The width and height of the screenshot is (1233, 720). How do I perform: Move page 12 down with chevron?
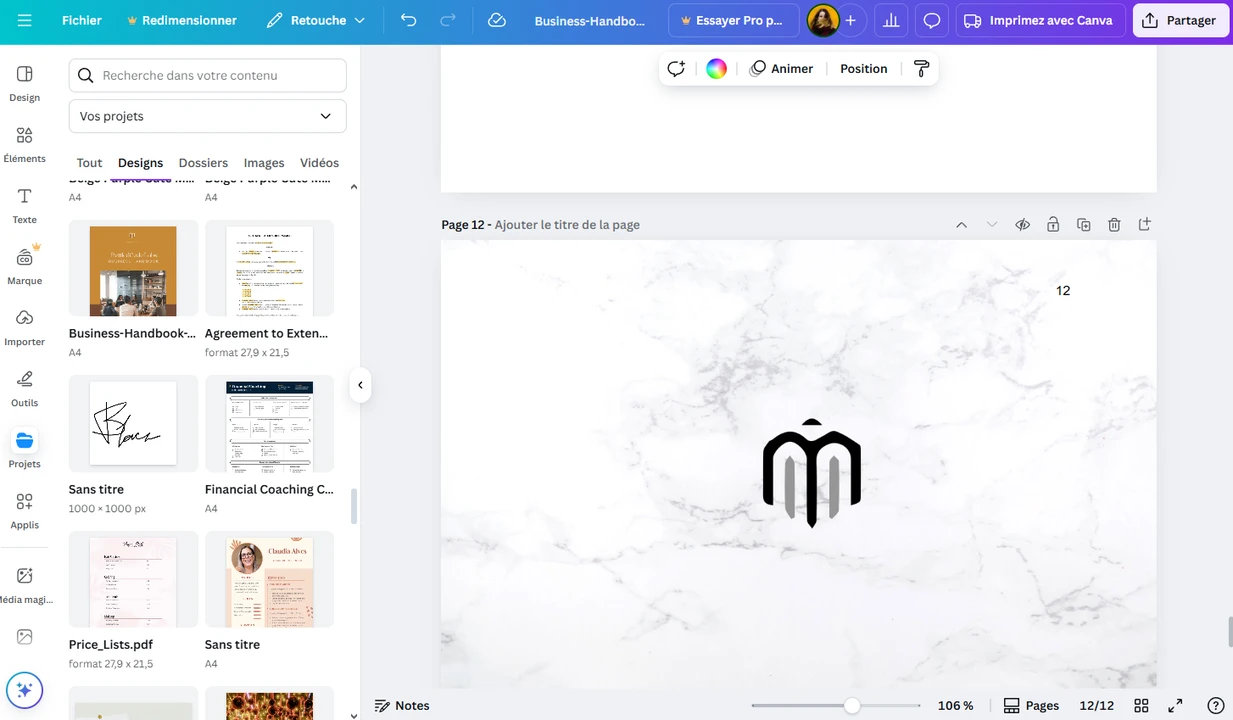pos(992,225)
